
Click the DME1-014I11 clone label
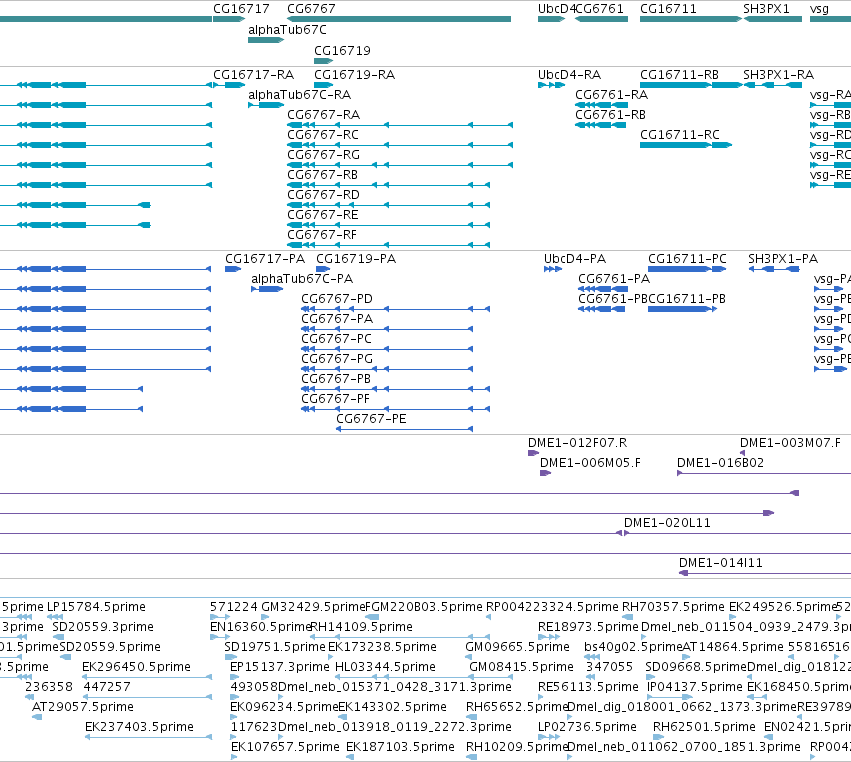(x=721, y=563)
